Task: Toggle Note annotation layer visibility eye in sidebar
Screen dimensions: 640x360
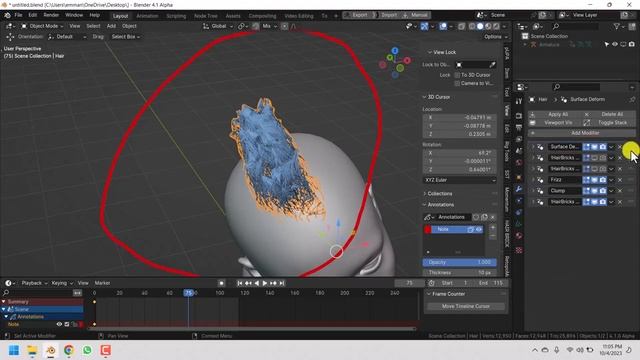Action: [x=479, y=229]
